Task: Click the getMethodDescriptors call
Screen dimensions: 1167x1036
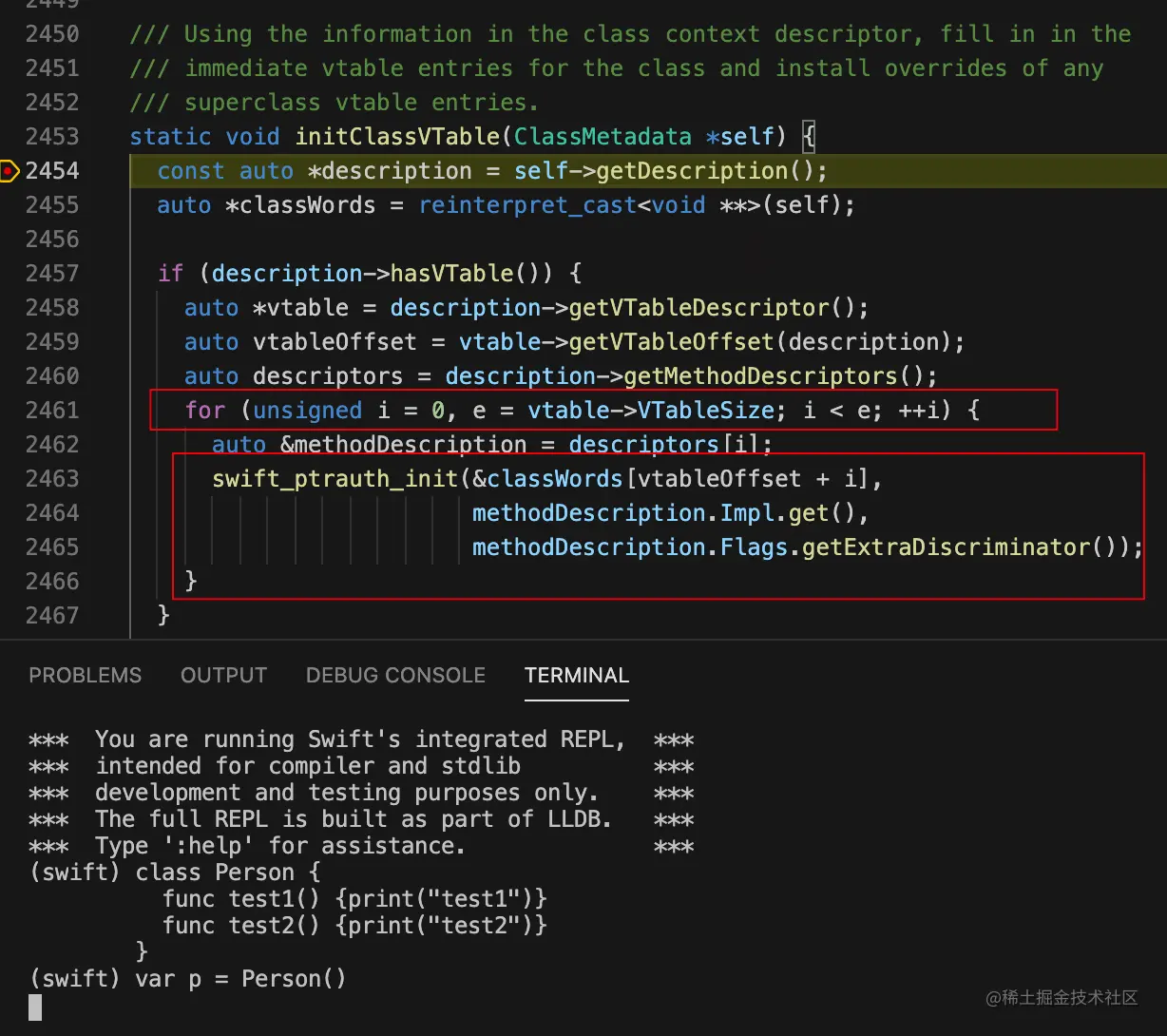Action: click(760, 376)
